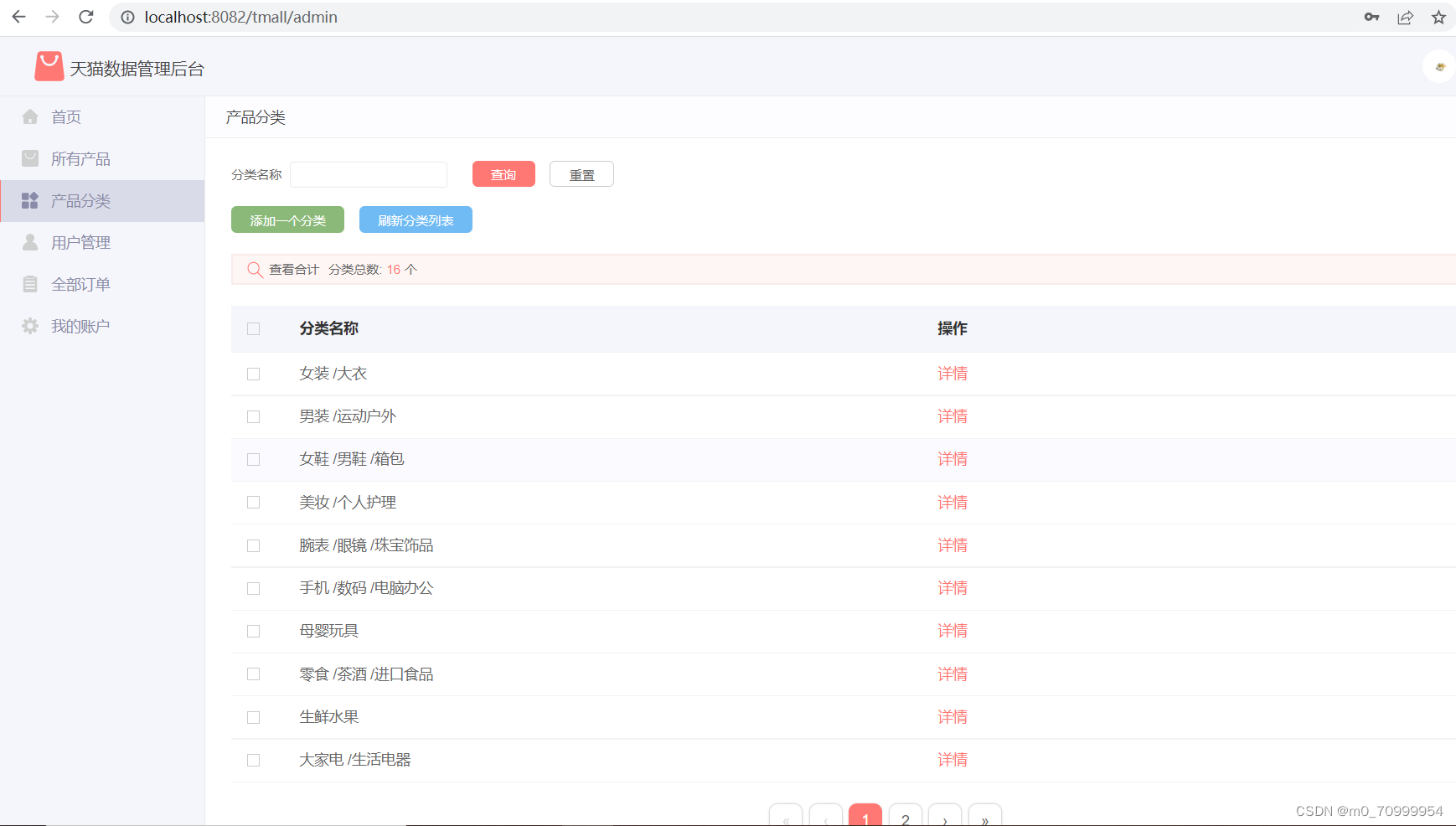Open 详情 for 腕表 /眼镜 /珠宝饰品

coord(953,545)
